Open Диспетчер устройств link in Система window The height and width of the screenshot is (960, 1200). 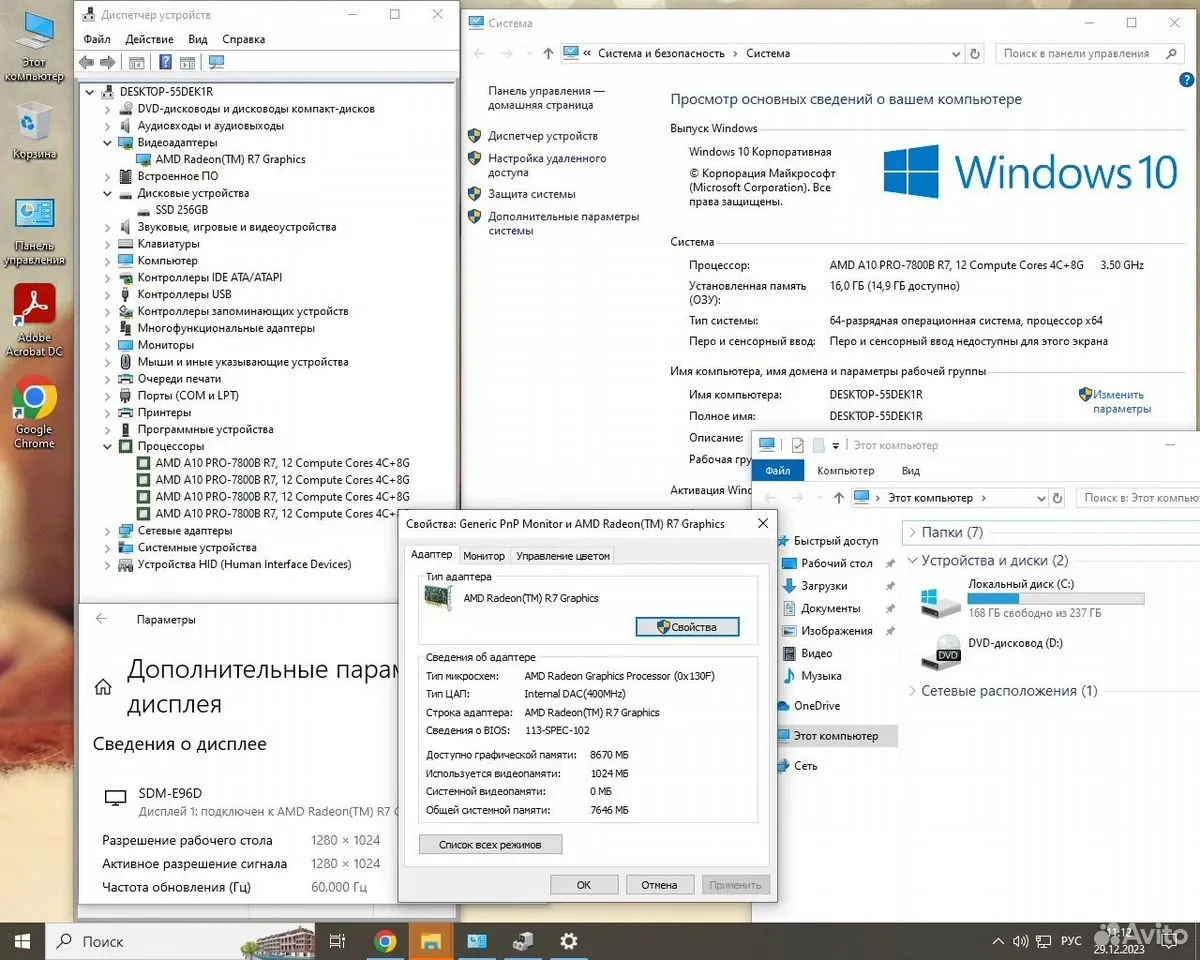pos(543,136)
